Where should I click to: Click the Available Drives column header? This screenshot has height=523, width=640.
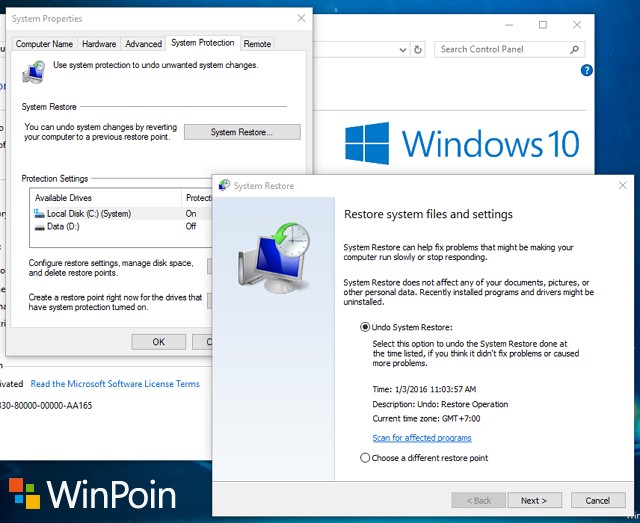coord(106,198)
